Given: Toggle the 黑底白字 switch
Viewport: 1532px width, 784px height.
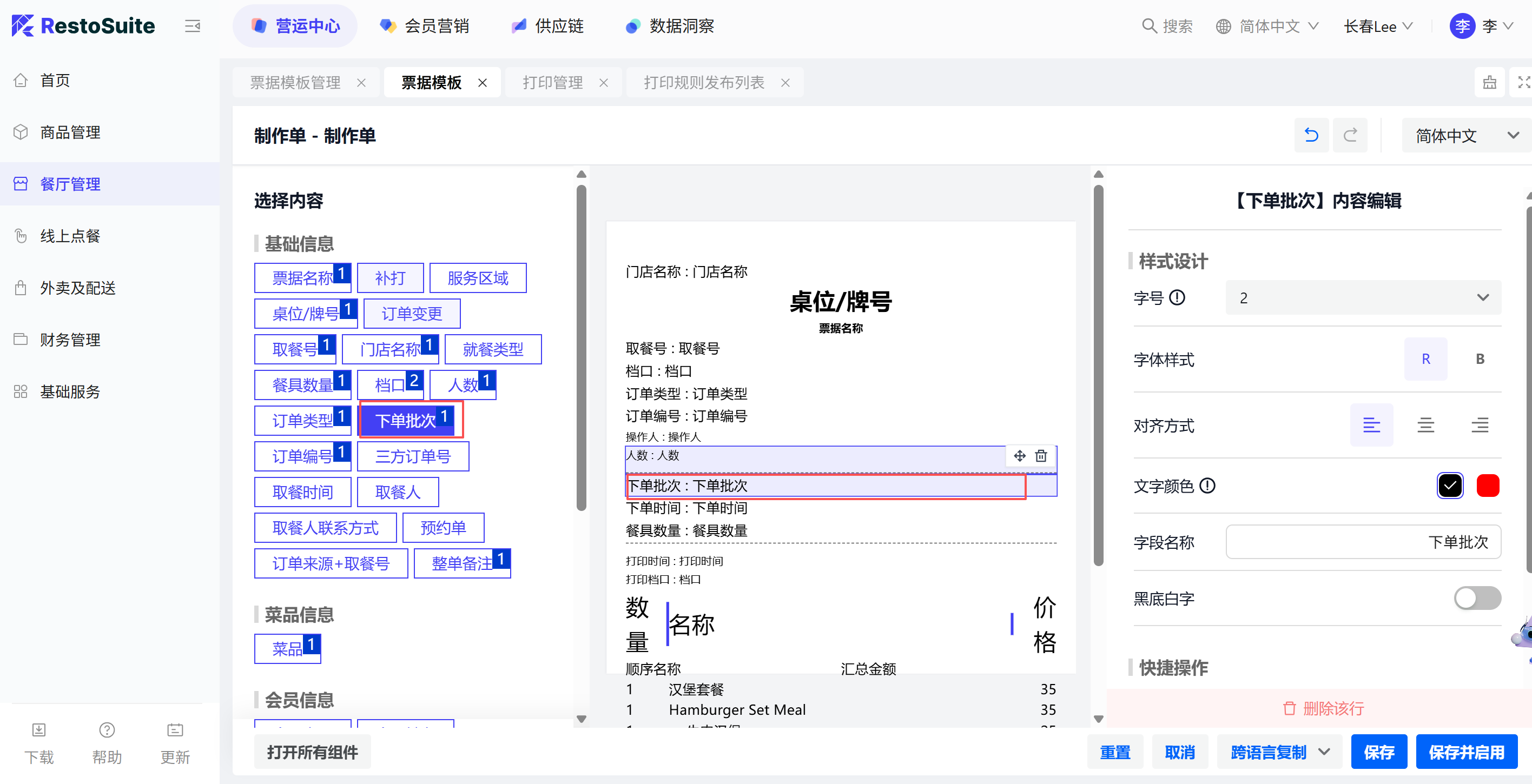Looking at the screenshot, I should pos(1477,598).
